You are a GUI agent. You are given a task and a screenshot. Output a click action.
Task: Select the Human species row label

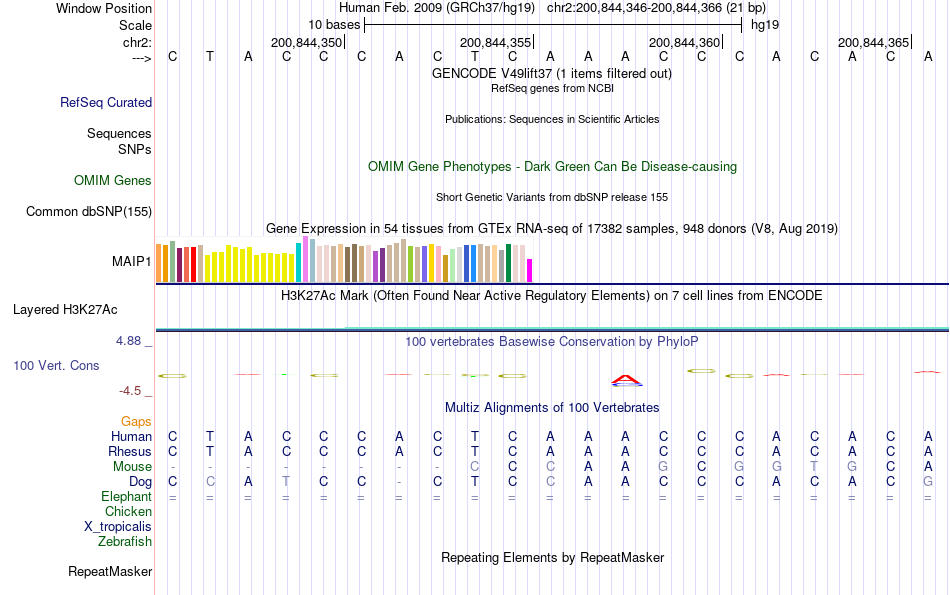tap(131, 436)
